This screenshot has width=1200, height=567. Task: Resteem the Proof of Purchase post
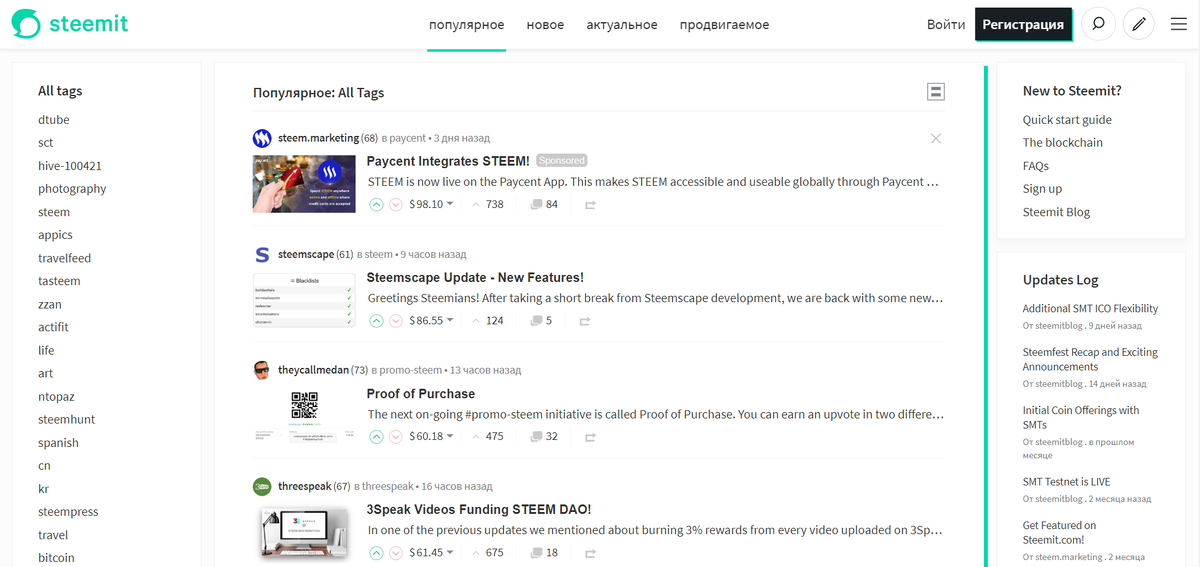coord(589,438)
